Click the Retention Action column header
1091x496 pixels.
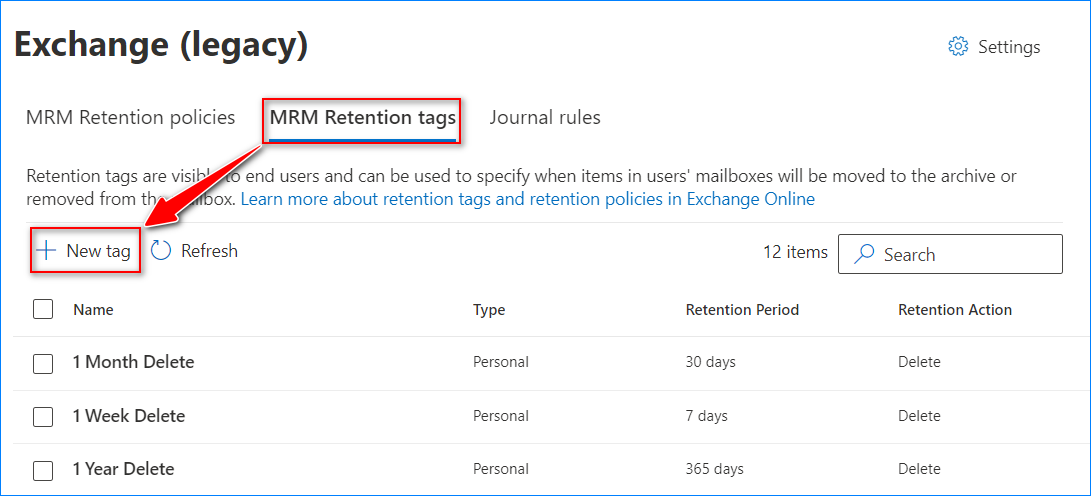(955, 310)
